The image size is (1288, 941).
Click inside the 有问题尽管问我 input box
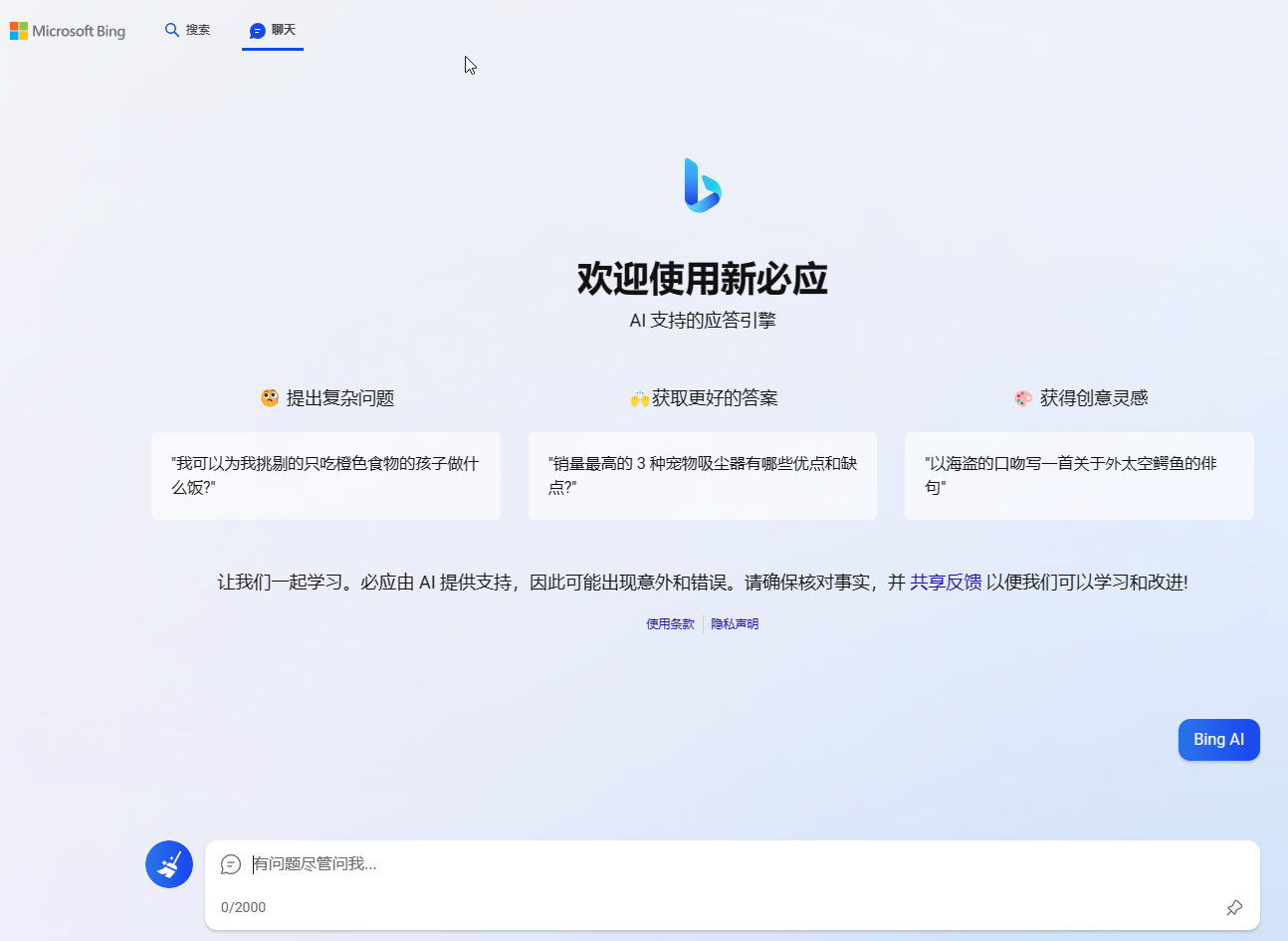pyautogui.click(x=597, y=864)
